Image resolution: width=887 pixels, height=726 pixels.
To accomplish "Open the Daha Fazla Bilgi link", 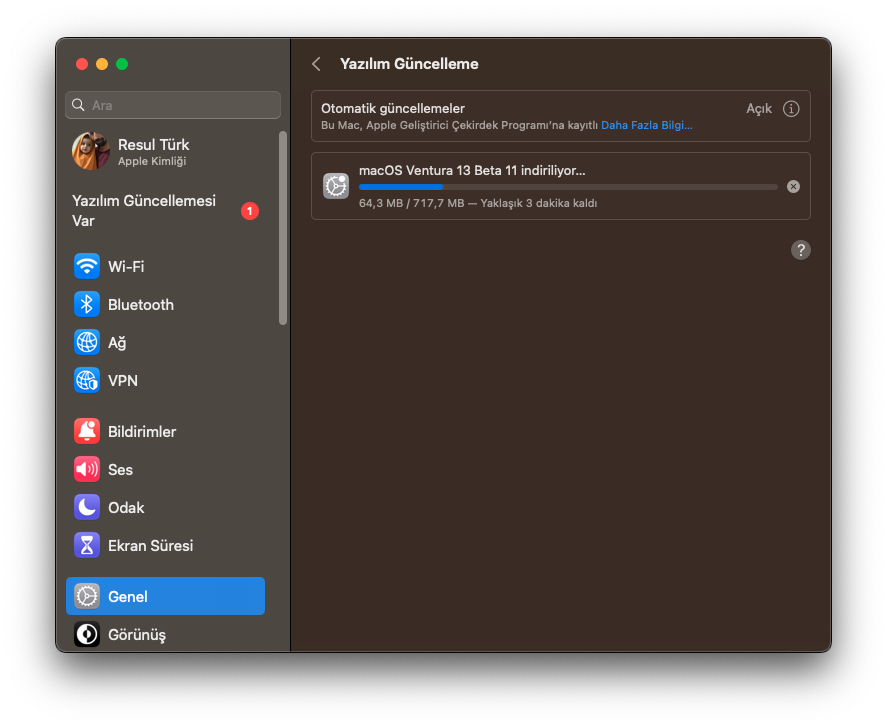I will 646,126.
